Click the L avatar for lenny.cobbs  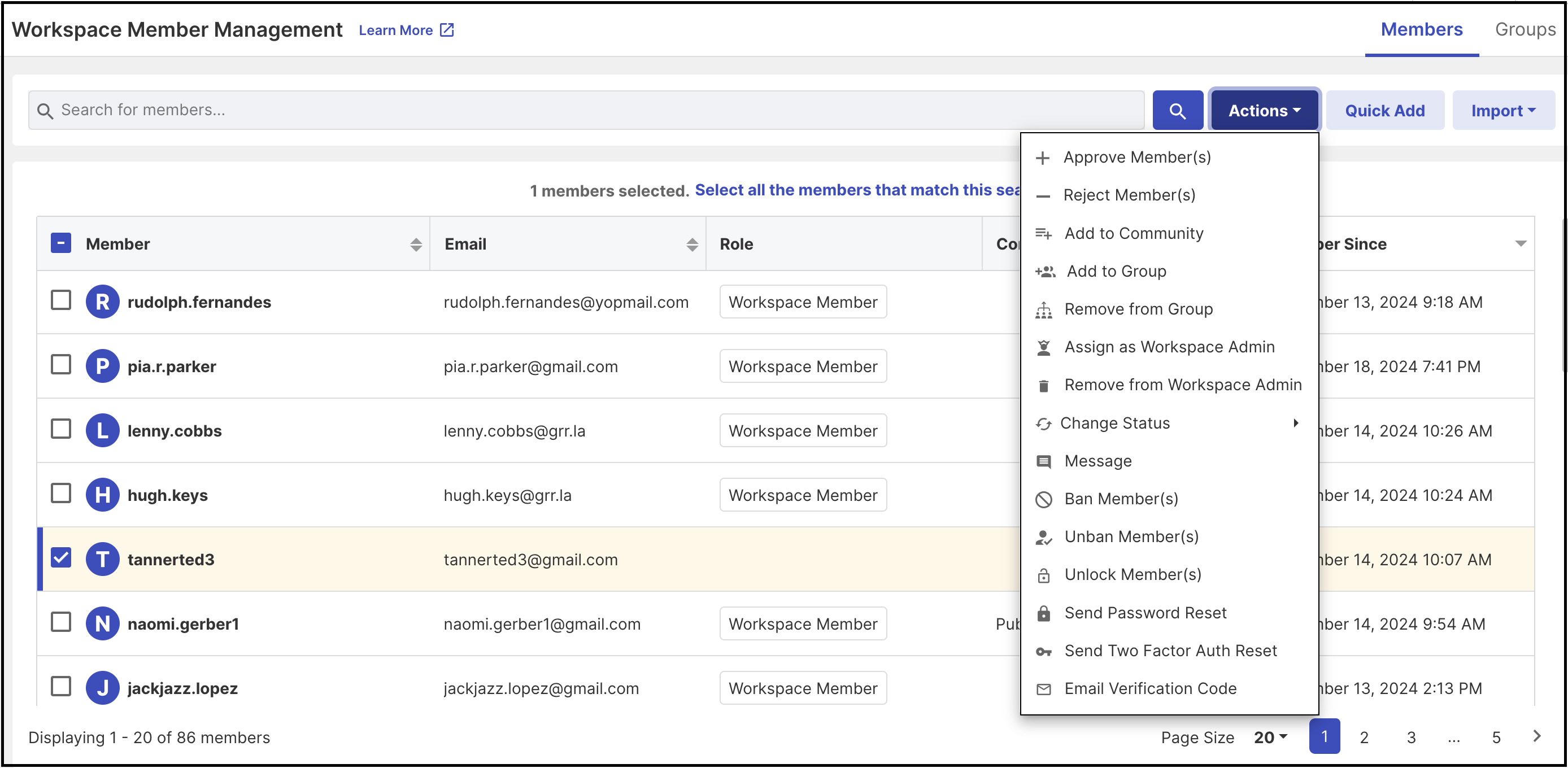(x=102, y=431)
